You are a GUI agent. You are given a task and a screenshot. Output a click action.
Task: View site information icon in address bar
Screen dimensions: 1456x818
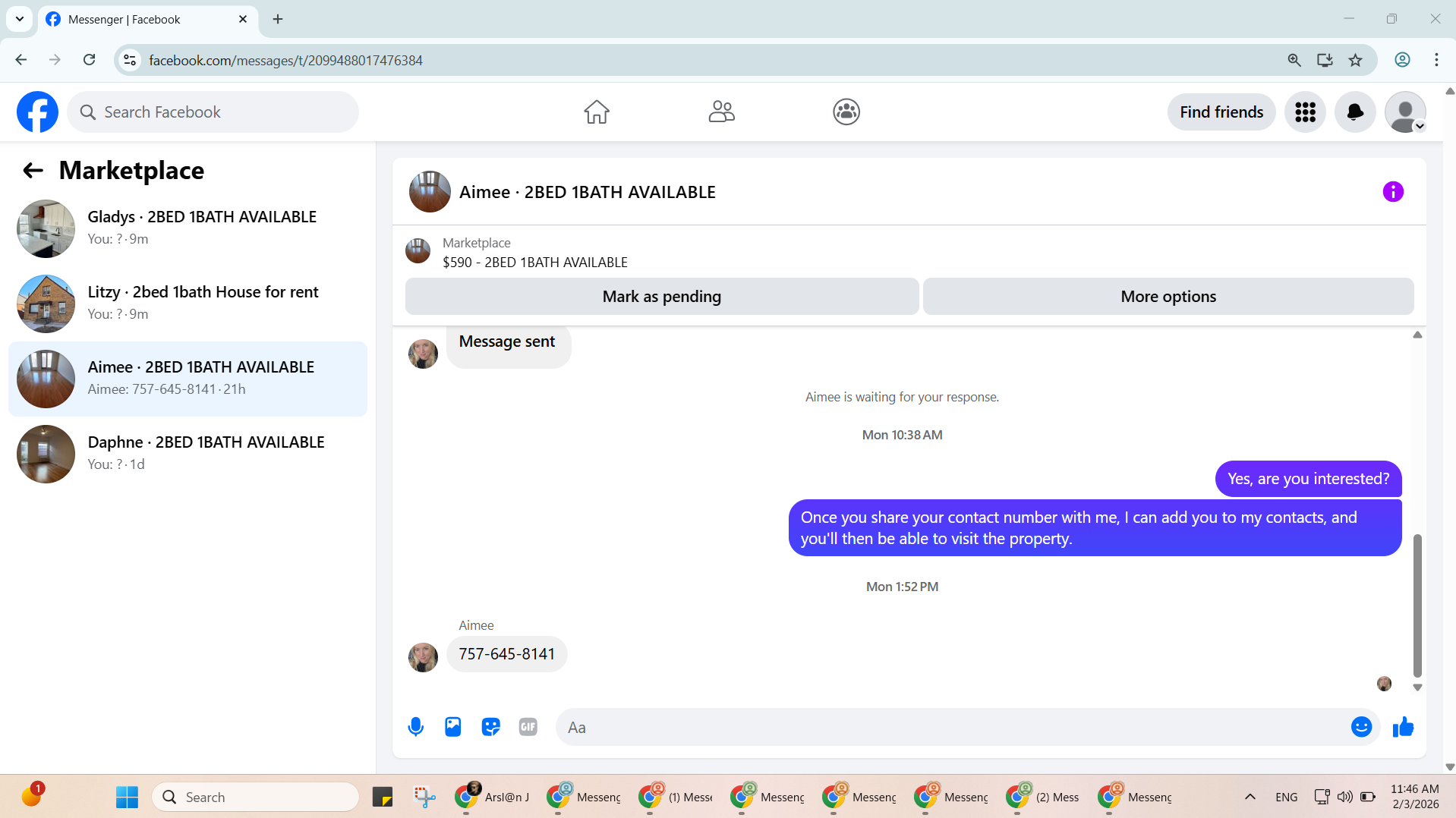coord(130,60)
